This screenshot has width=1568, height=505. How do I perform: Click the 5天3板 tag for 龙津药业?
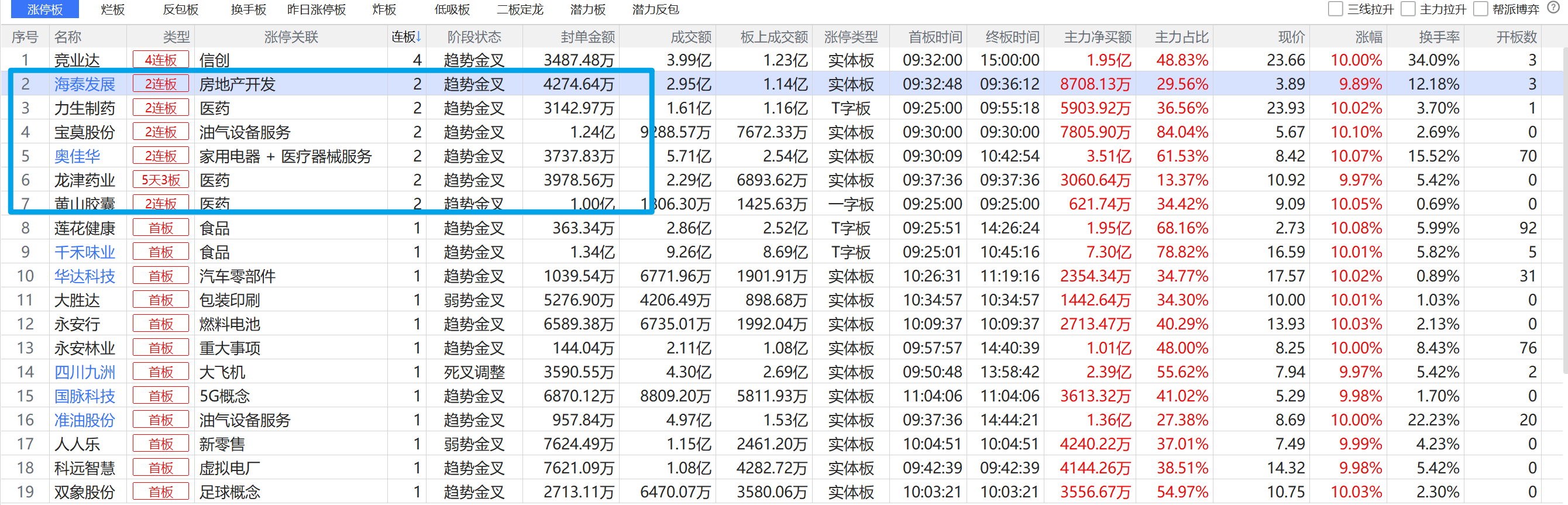161,180
